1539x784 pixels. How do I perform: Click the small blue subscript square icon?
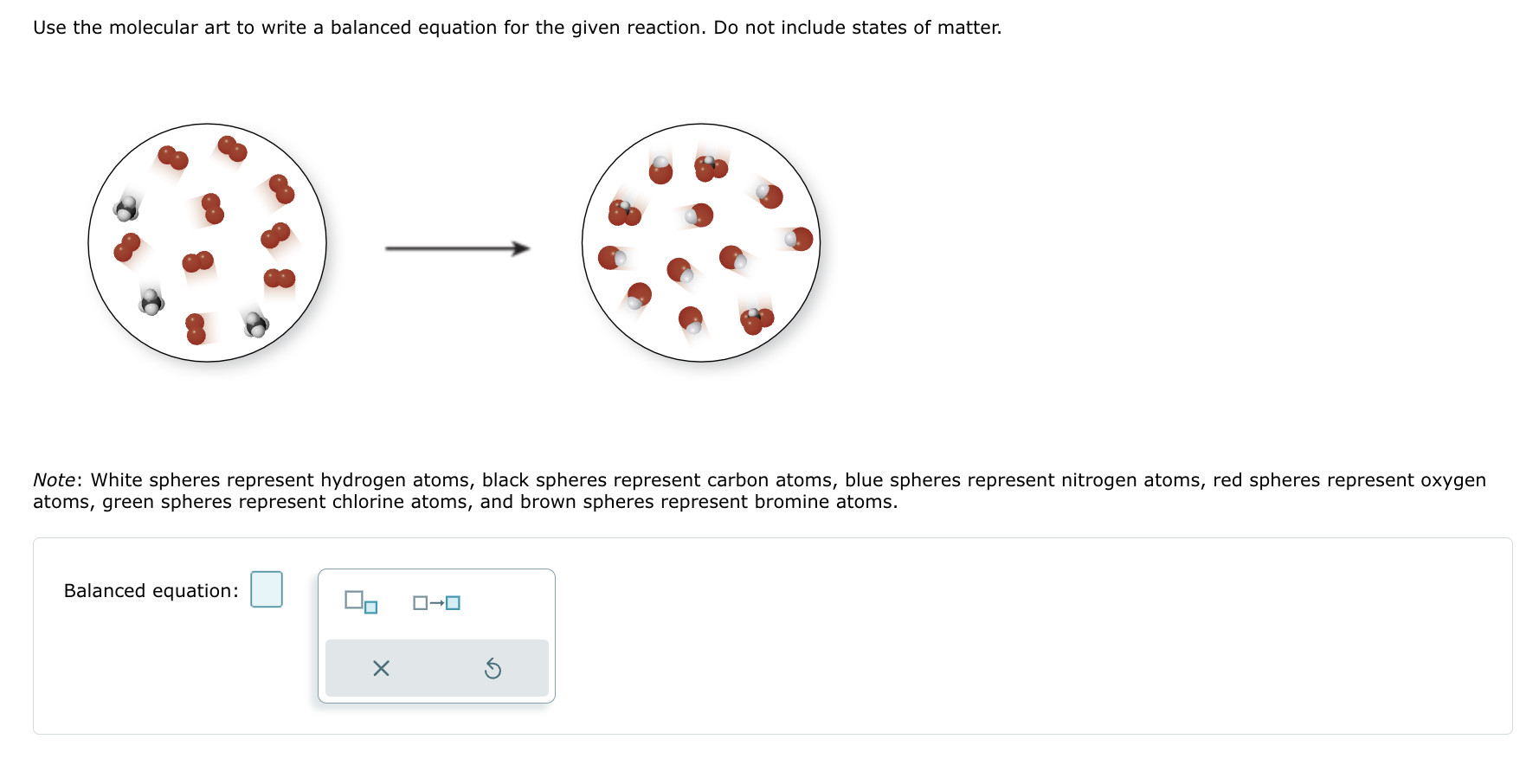(x=370, y=608)
